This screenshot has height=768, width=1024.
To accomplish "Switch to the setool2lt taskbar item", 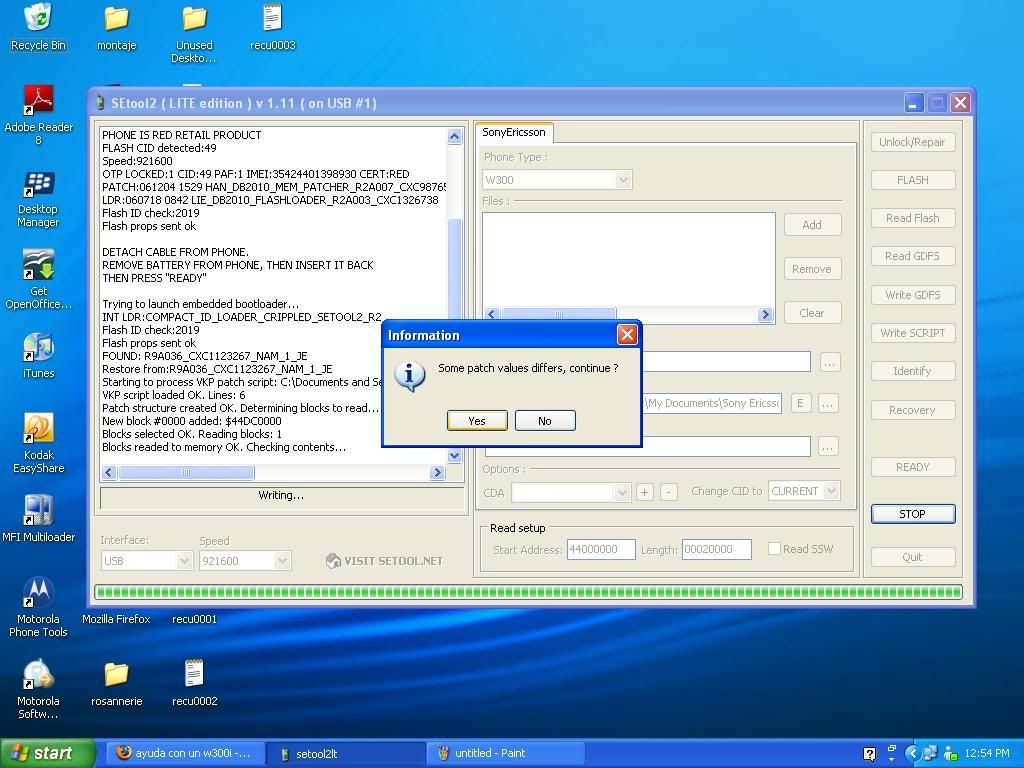I will click(x=346, y=754).
